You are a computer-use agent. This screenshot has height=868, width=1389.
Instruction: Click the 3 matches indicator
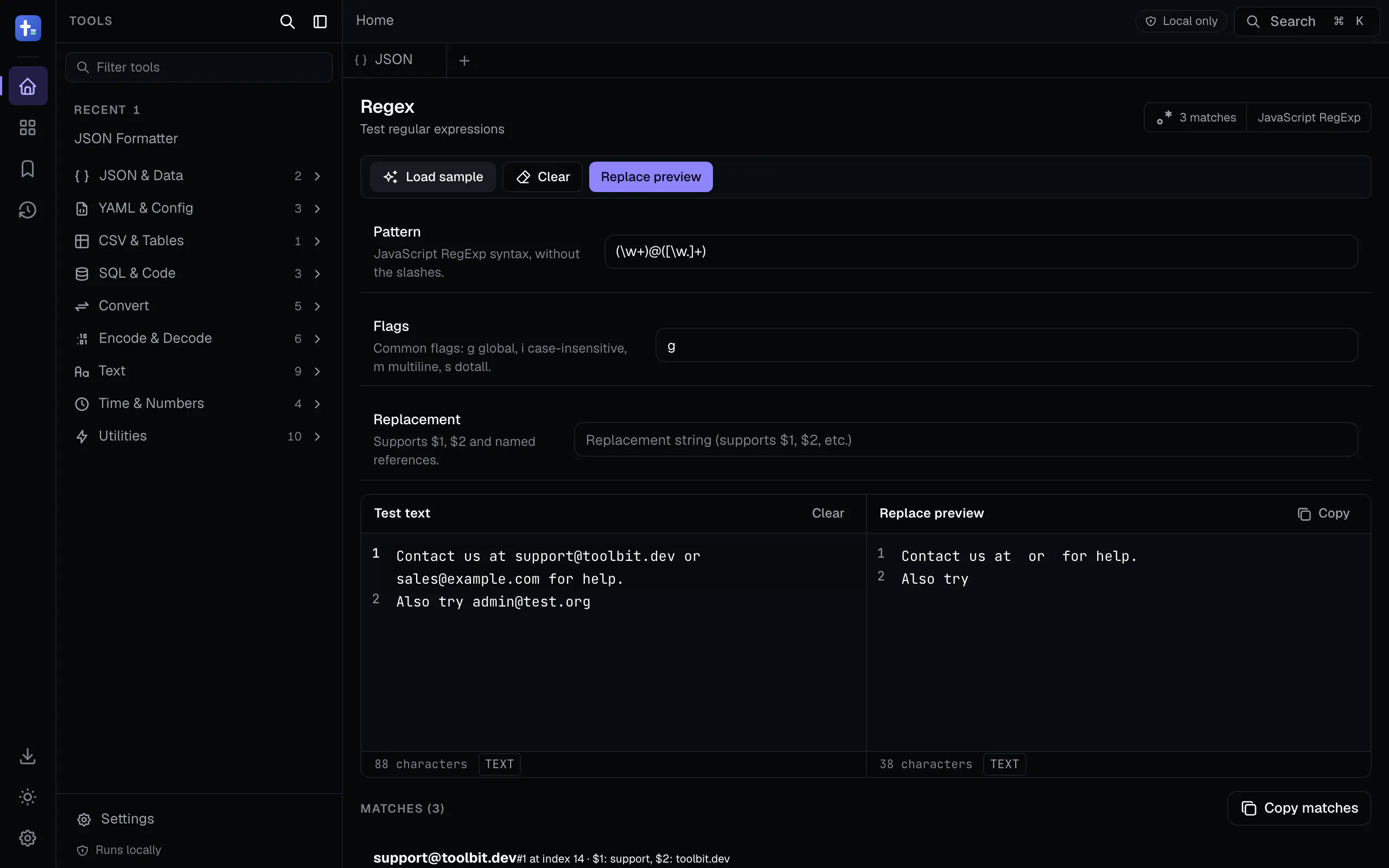(1196, 118)
